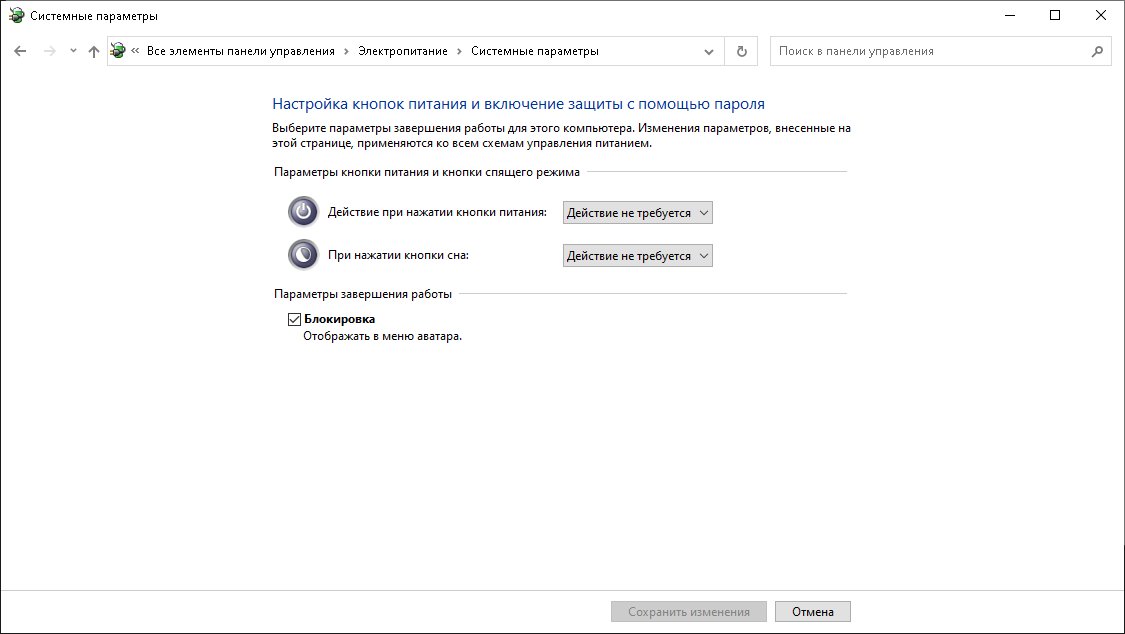Go up one level with the Up arrow
The height and width of the screenshot is (634, 1125).
(x=93, y=51)
